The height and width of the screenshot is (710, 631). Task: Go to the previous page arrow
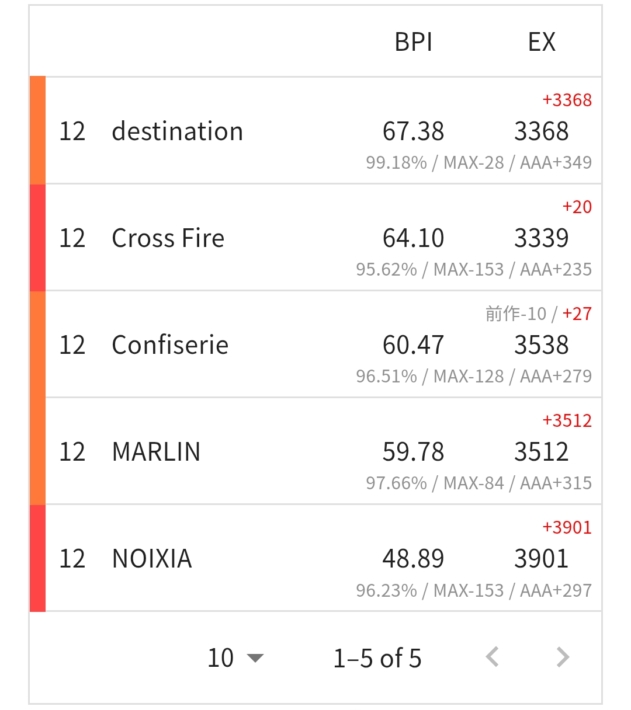pos(492,657)
